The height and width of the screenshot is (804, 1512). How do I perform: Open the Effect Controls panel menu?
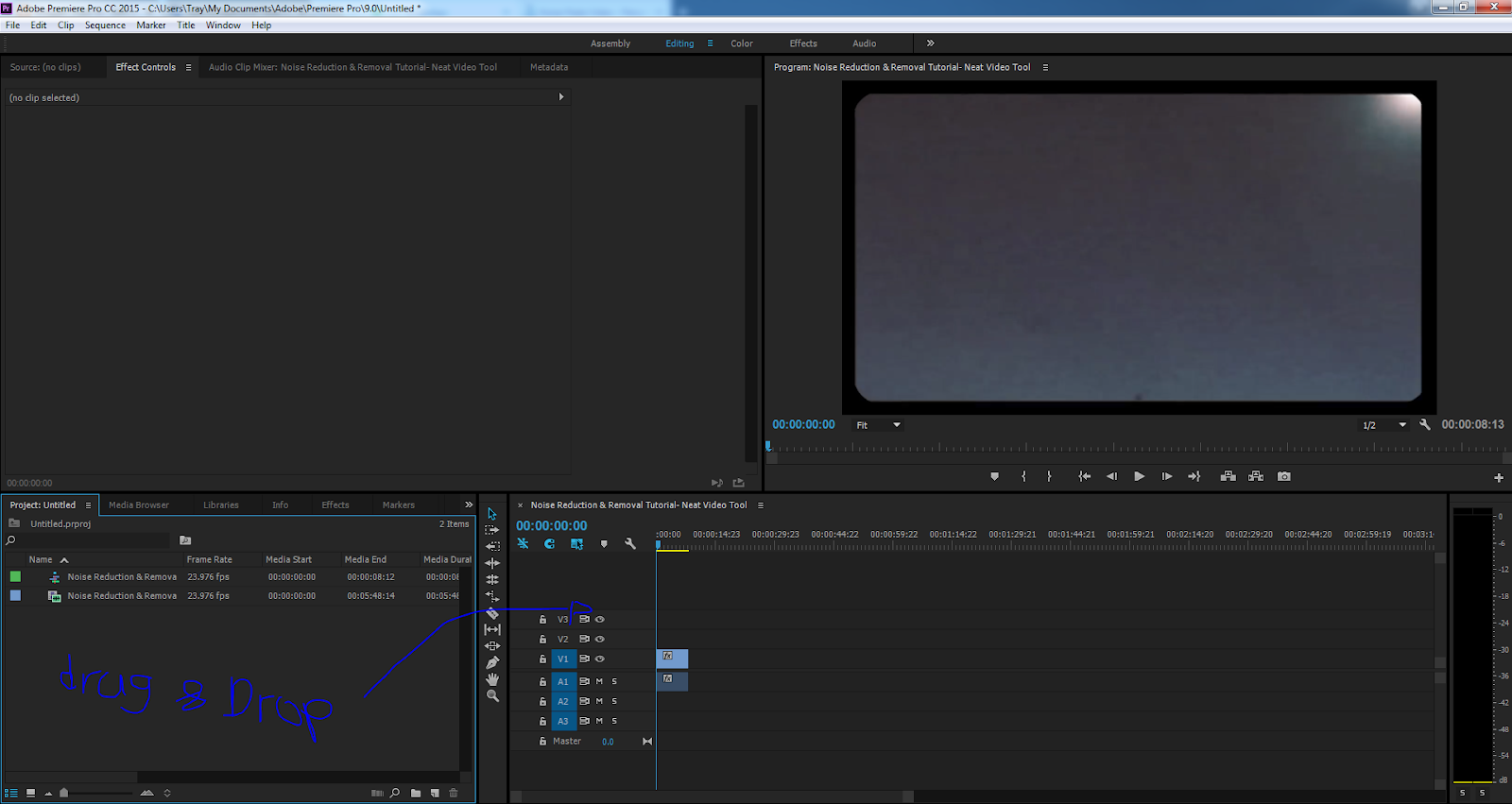pyautogui.click(x=188, y=67)
